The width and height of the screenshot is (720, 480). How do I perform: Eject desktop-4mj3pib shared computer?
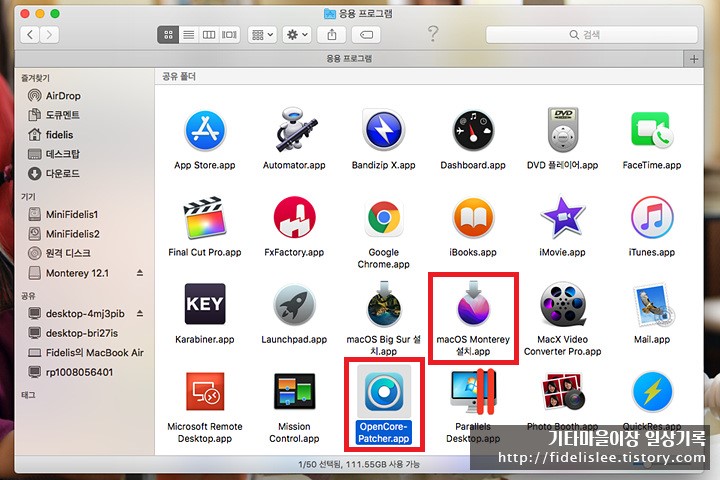tap(140, 313)
